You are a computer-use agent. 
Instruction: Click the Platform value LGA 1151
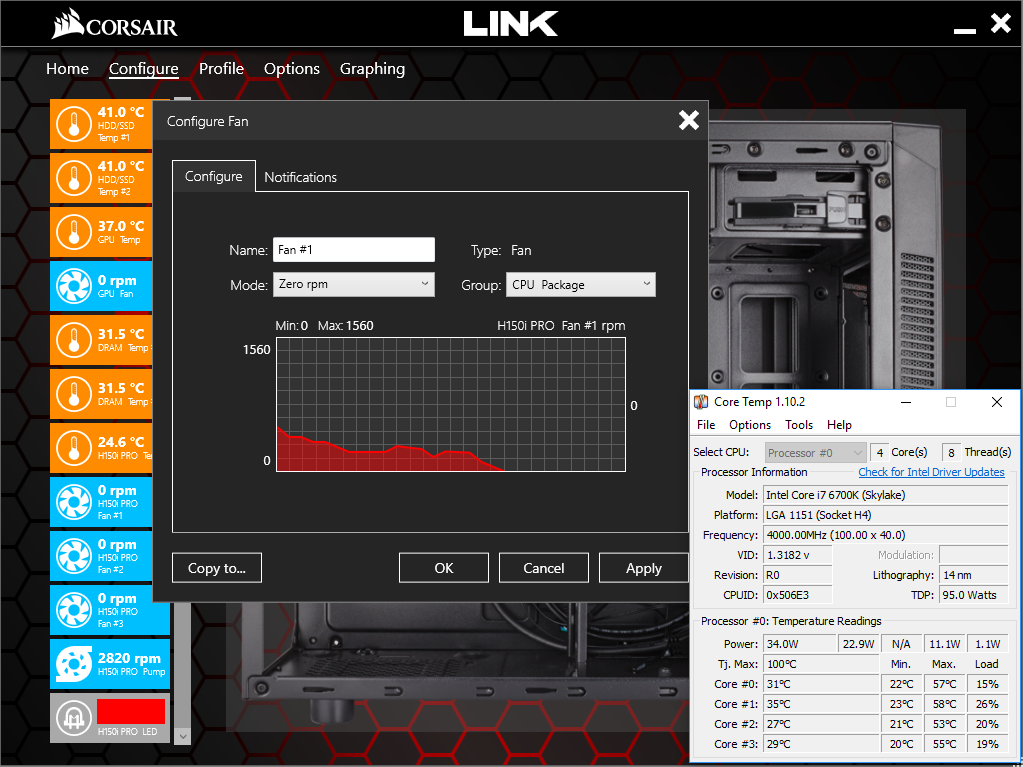(x=885, y=515)
